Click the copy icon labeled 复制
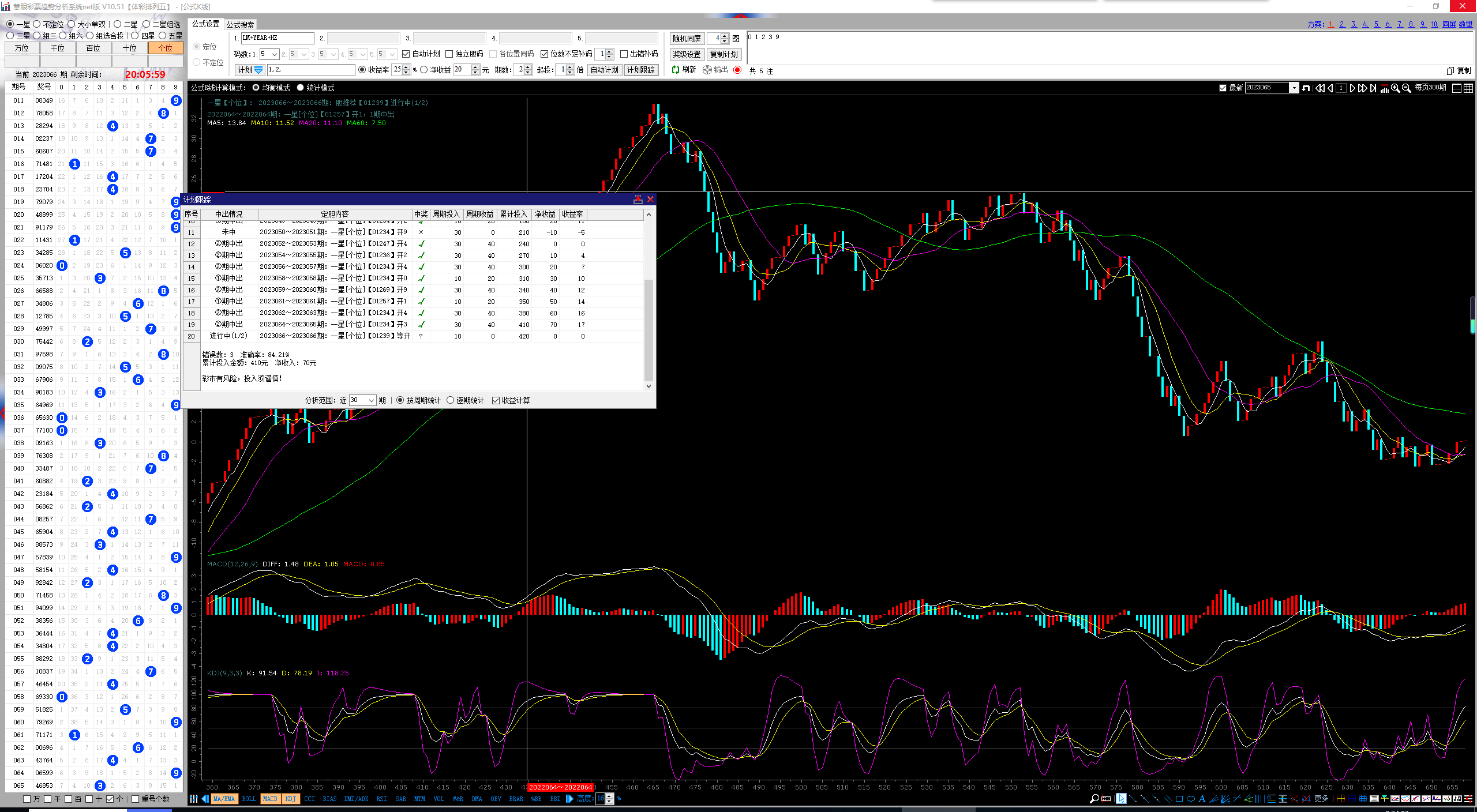The height and width of the screenshot is (812, 1477). click(x=1450, y=70)
